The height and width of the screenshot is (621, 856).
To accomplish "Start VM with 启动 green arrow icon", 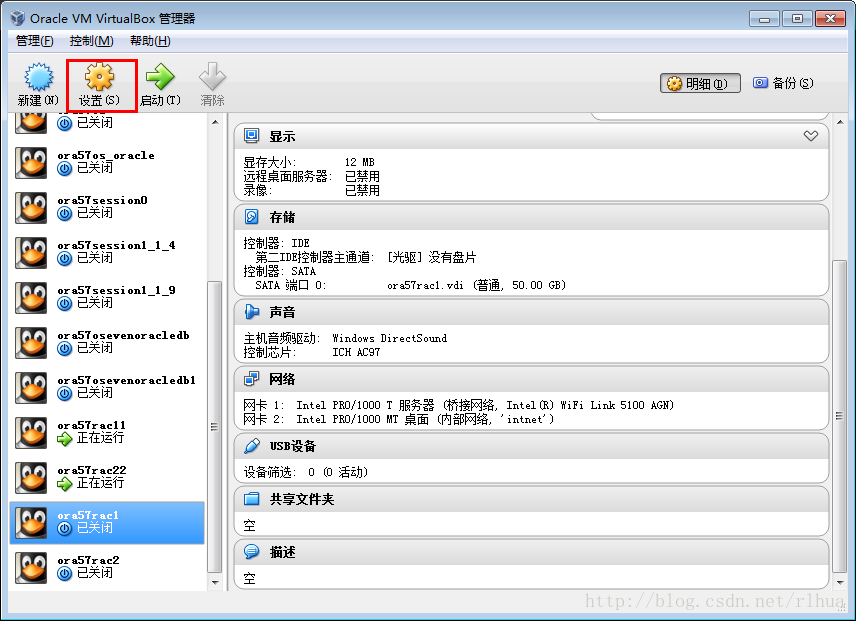I will click(x=160, y=76).
